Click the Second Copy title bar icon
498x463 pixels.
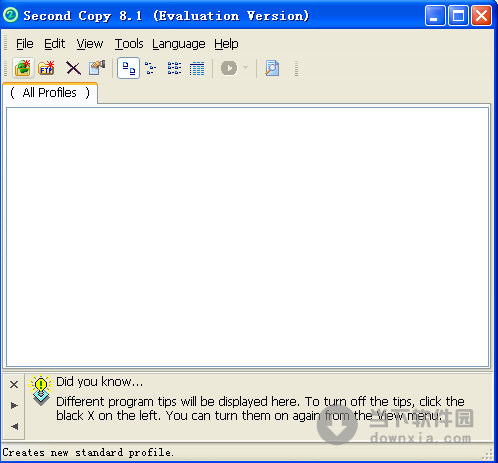tap(11, 15)
